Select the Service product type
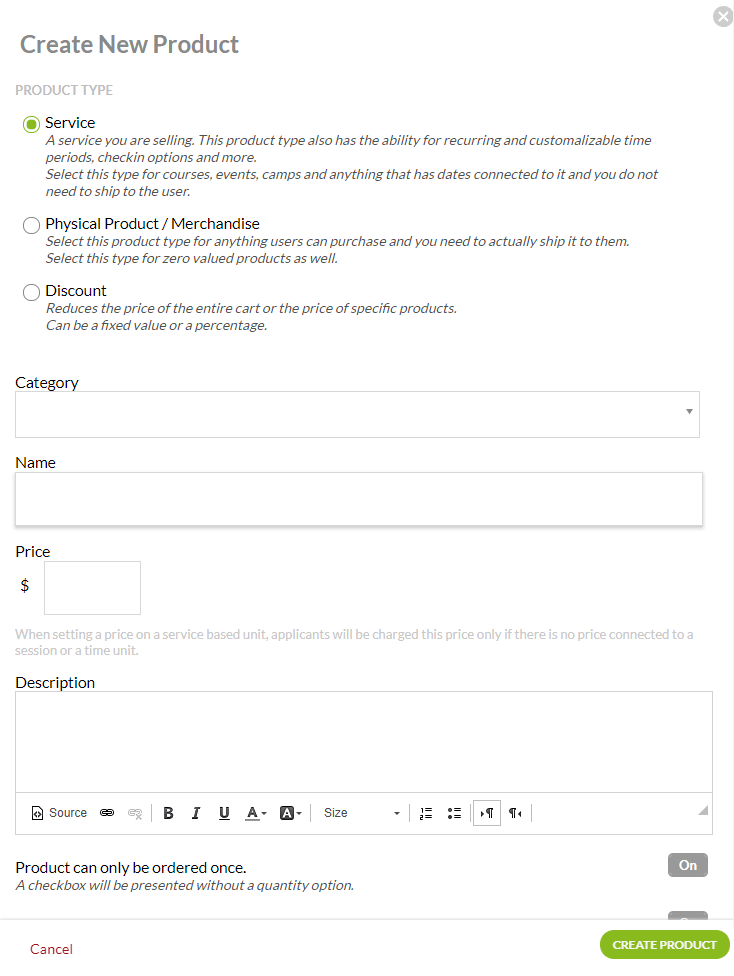The height and width of the screenshot is (976, 734). click(x=31, y=124)
